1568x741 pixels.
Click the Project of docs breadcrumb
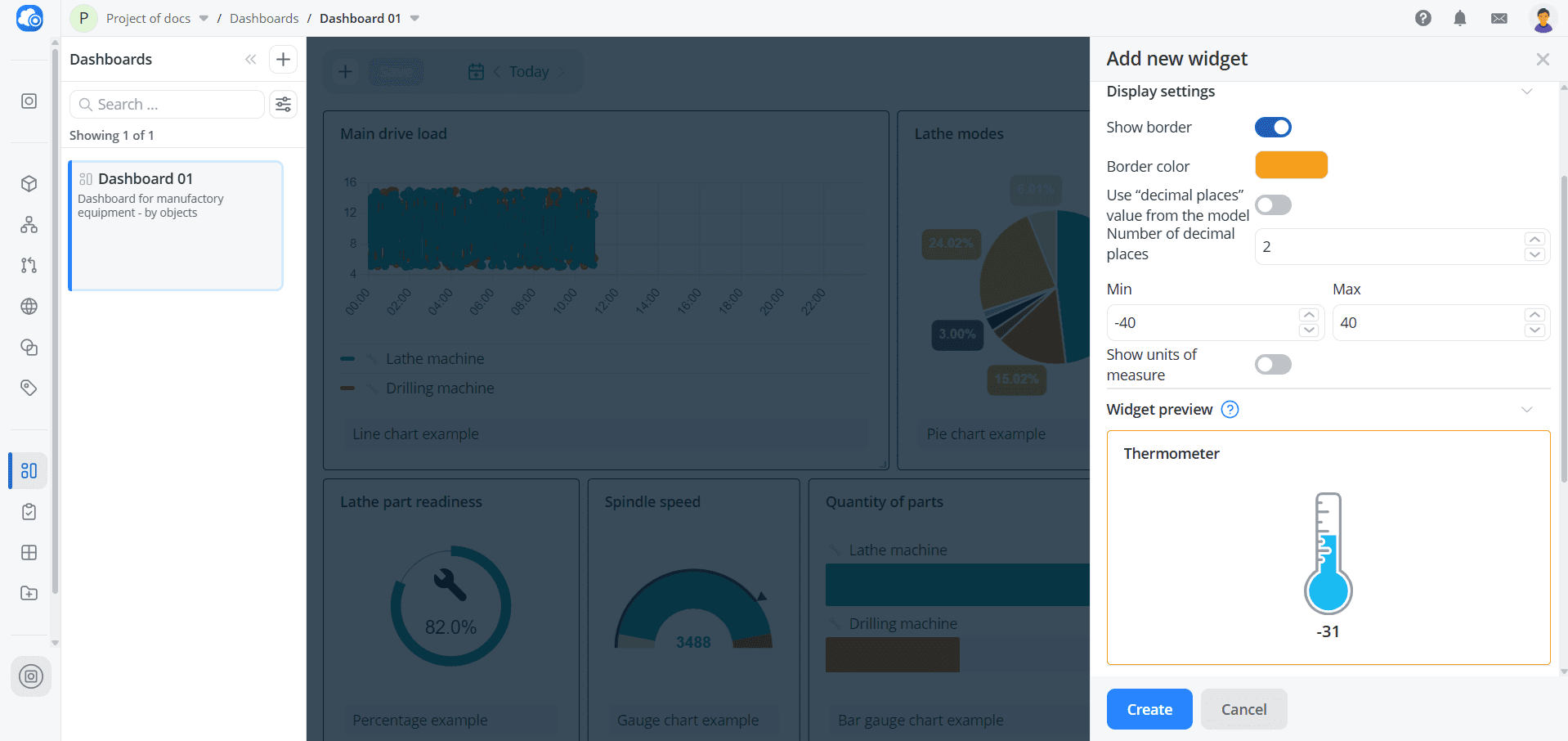coord(148,18)
